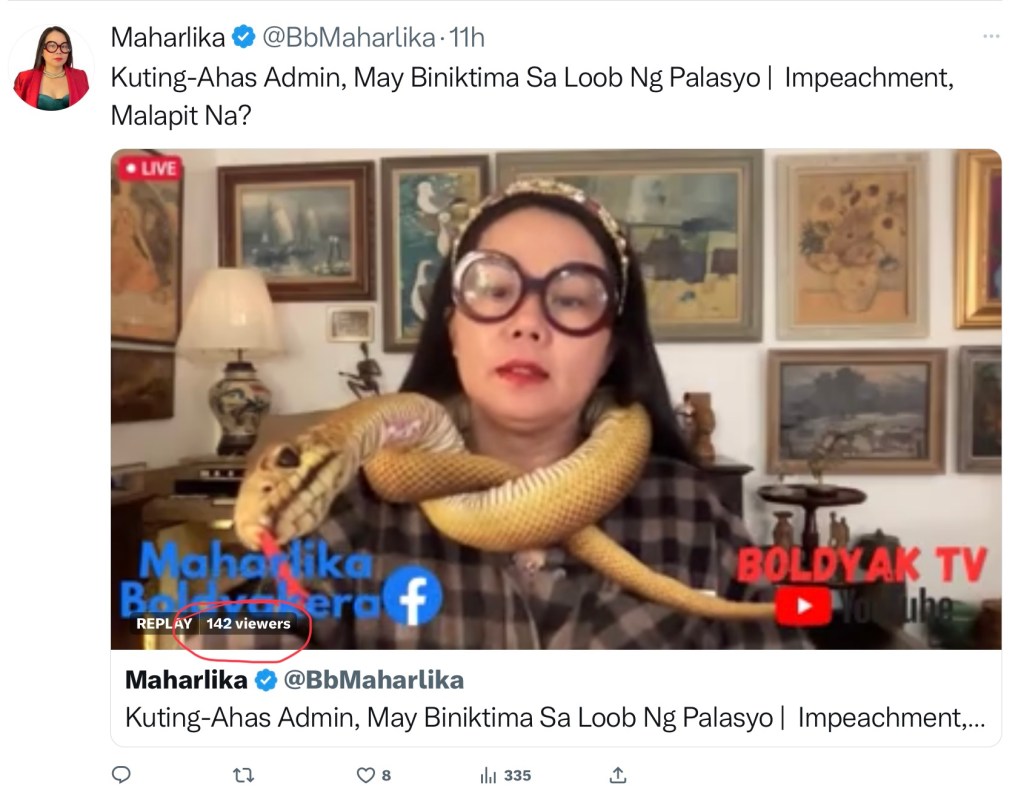
Task: Click the REPLAY label on video
Action: point(164,623)
